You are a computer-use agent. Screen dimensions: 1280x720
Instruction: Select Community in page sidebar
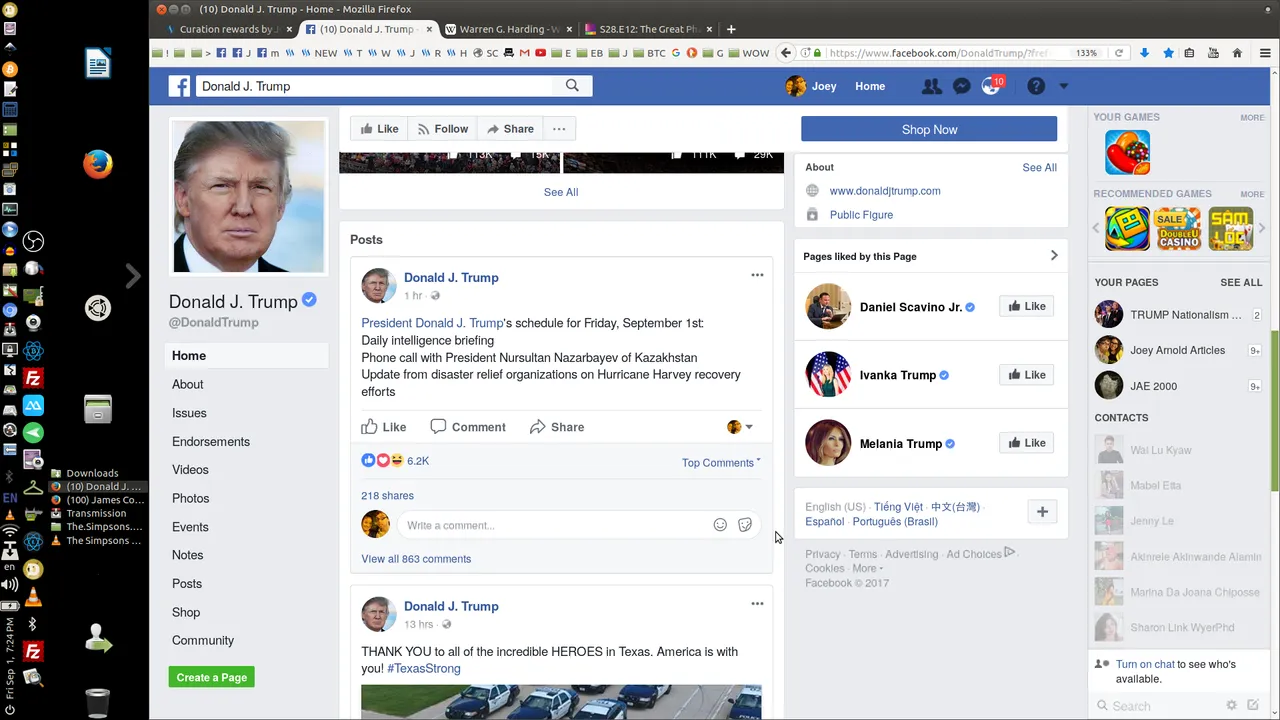[x=203, y=641]
